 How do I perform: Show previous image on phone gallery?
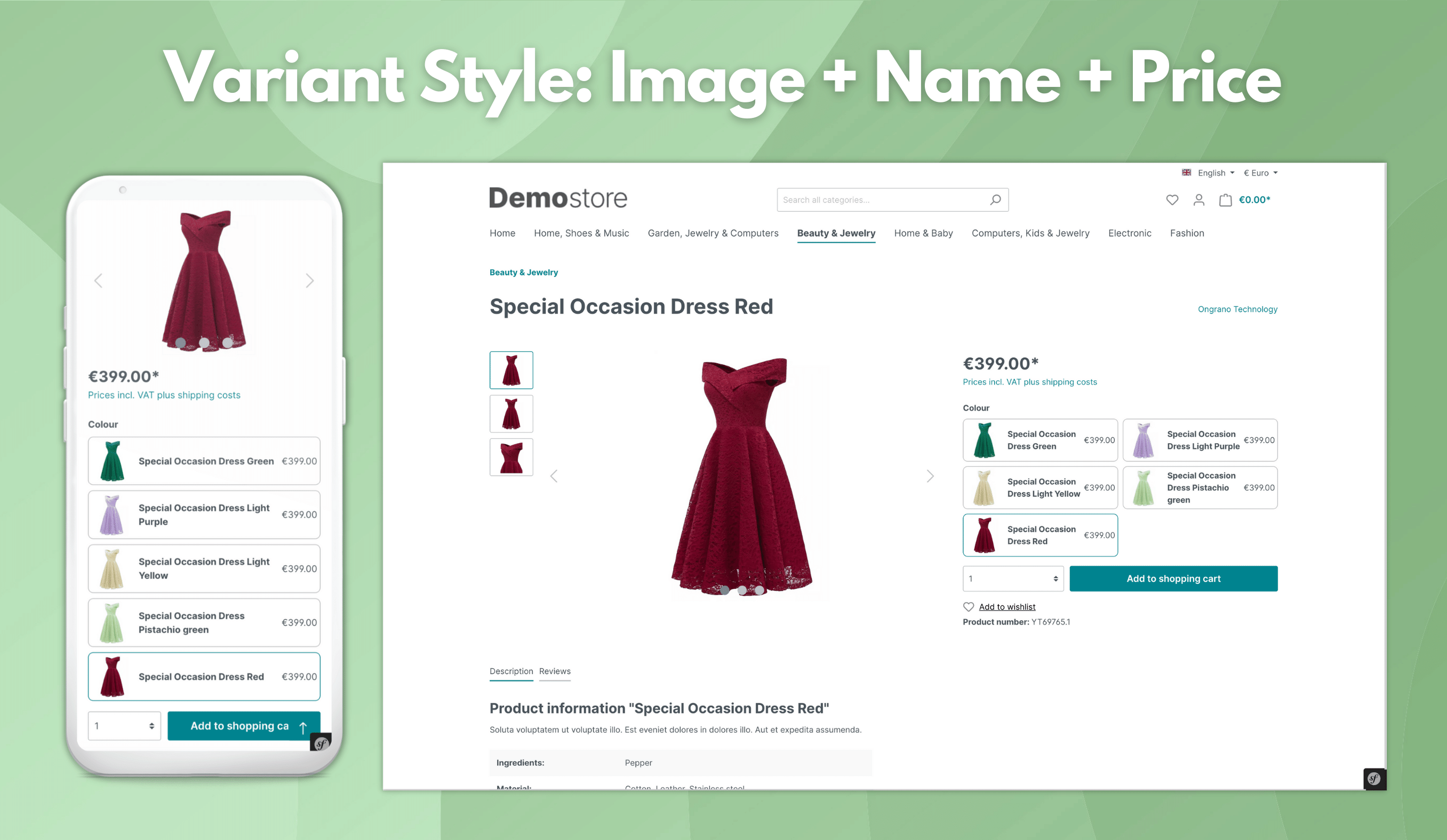98,281
